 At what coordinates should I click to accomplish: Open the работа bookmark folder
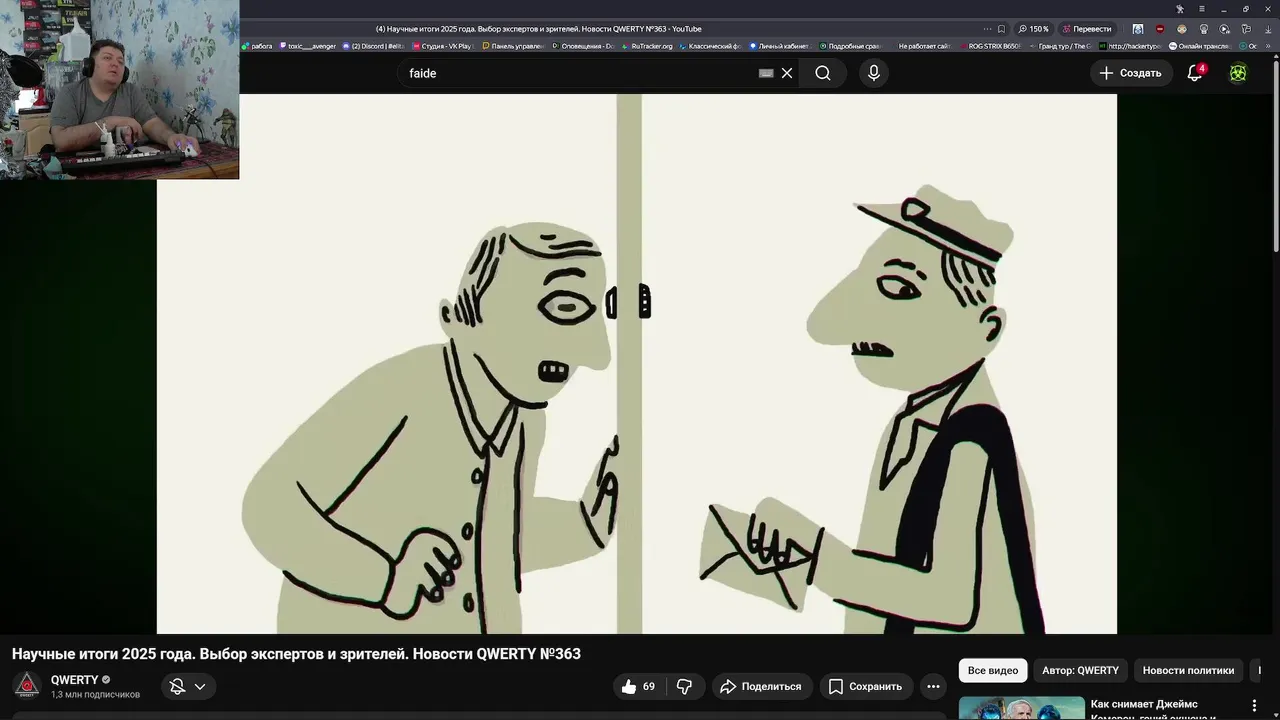[258, 46]
